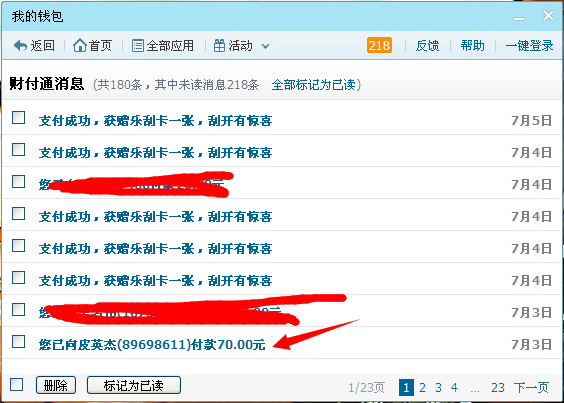Click the 活动 gift box icon
The height and width of the screenshot is (403, 564).
coord(219,46)
